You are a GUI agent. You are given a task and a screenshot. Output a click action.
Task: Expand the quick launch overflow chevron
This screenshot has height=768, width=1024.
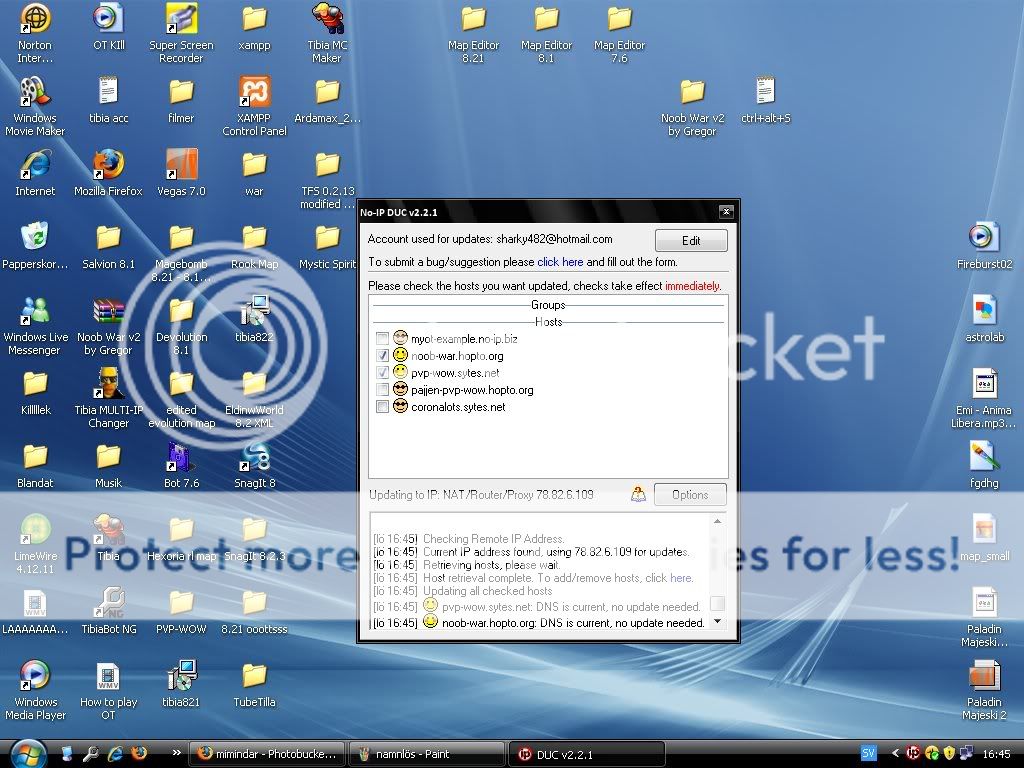coord(176,752)
